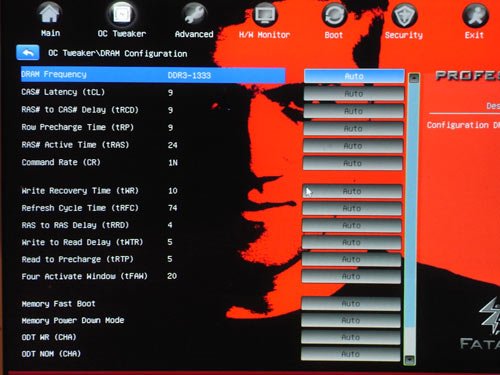Click the blue back arrow button
500x375 pixels.
(x=28, y=53)
